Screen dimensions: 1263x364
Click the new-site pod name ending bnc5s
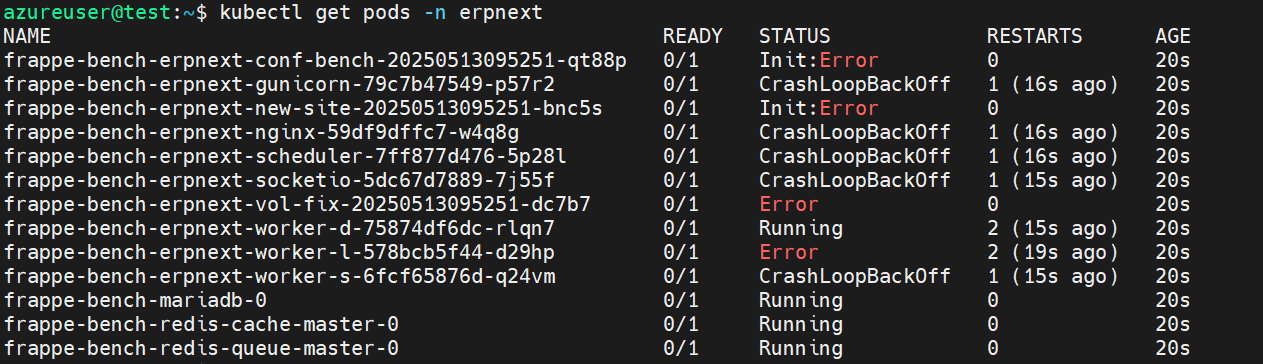303,108
